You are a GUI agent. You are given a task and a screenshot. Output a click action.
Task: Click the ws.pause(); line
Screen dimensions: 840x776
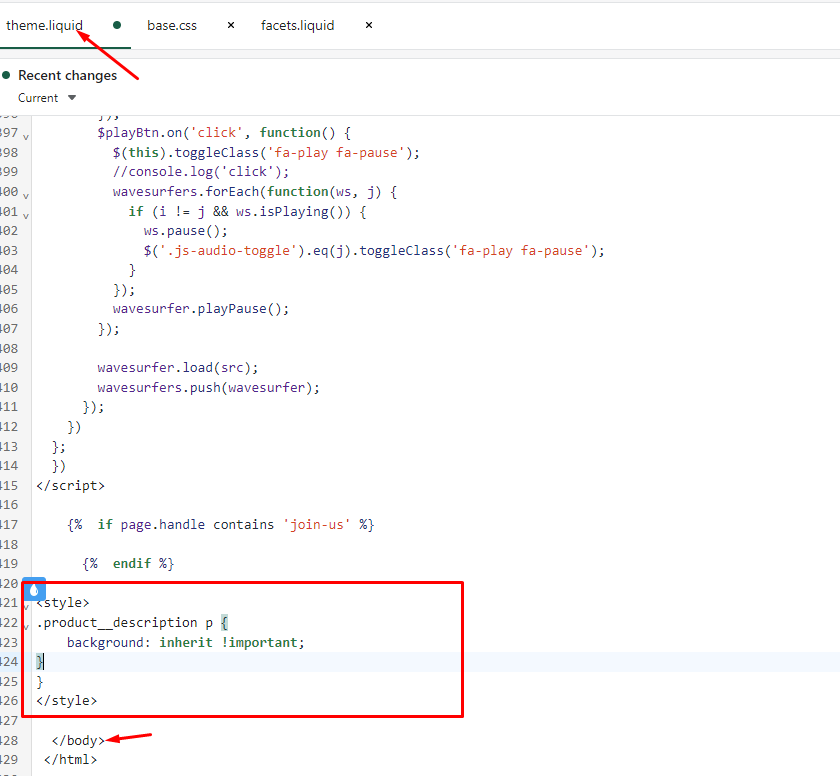185,231
